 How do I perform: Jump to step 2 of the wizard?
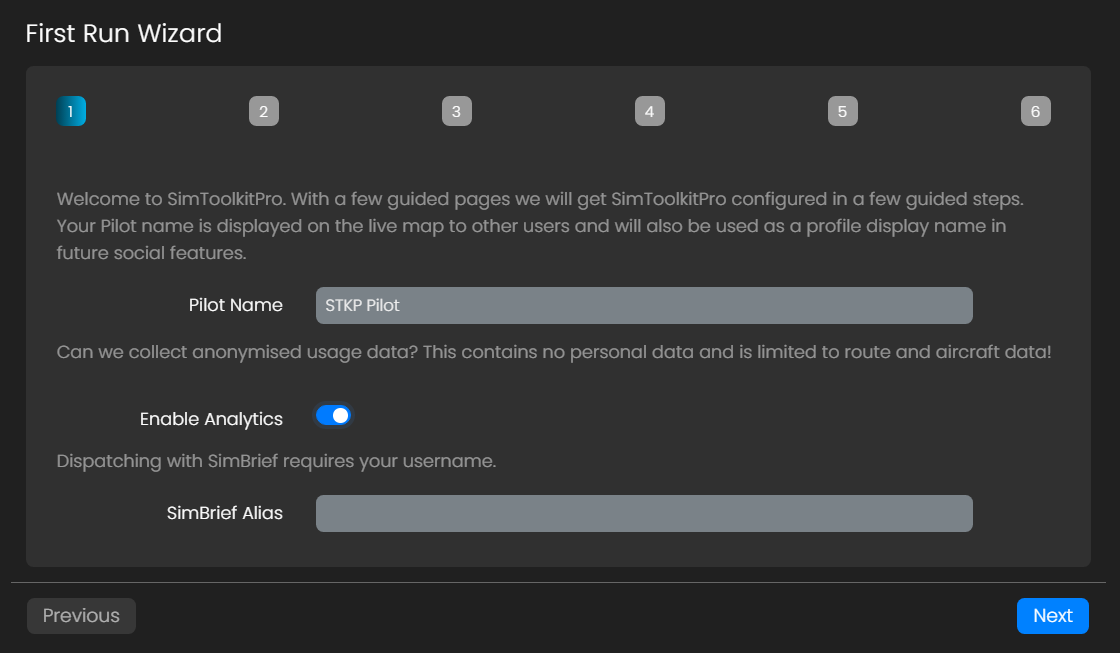point(264,111)
